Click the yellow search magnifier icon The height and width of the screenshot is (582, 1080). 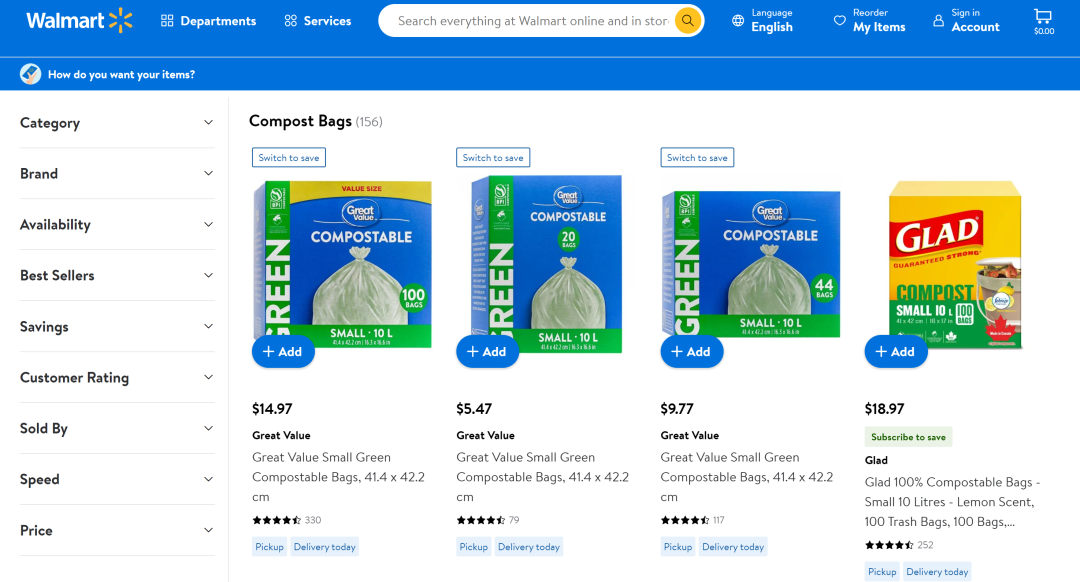pyautogui.click(x=687, y=21)
